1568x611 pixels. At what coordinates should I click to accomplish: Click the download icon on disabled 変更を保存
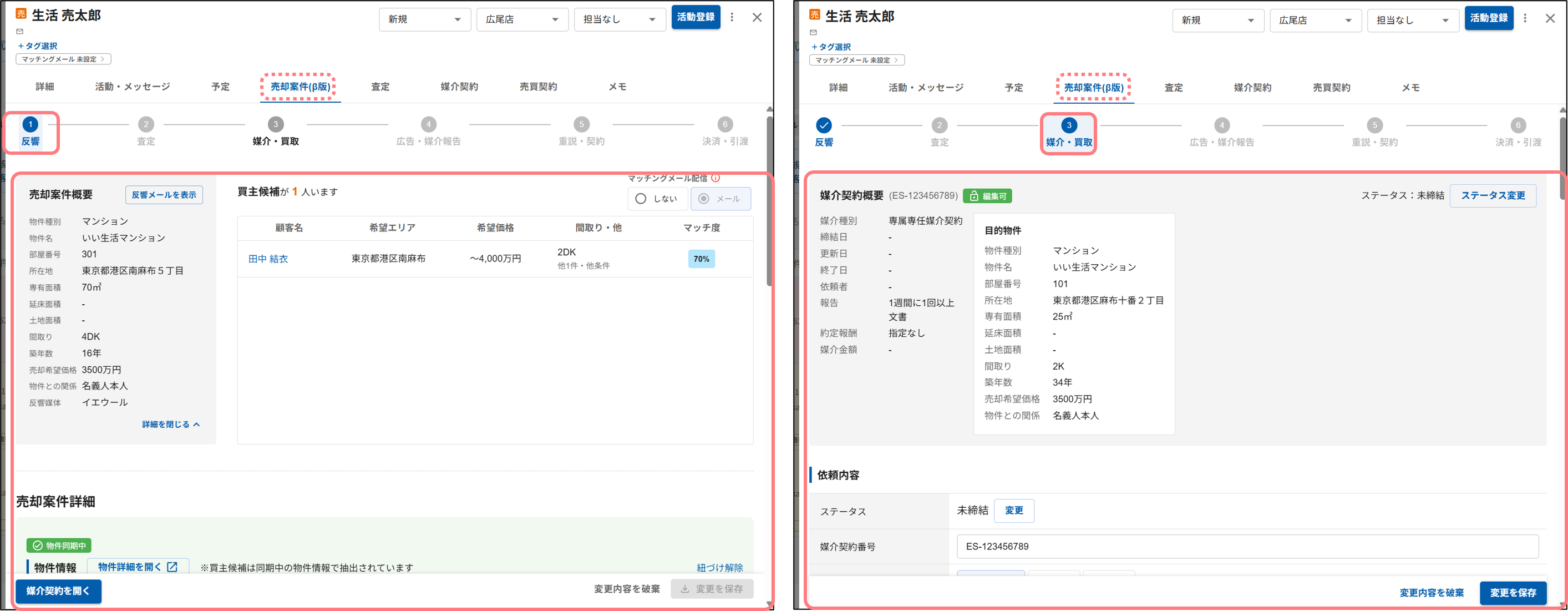pos(686,588)
